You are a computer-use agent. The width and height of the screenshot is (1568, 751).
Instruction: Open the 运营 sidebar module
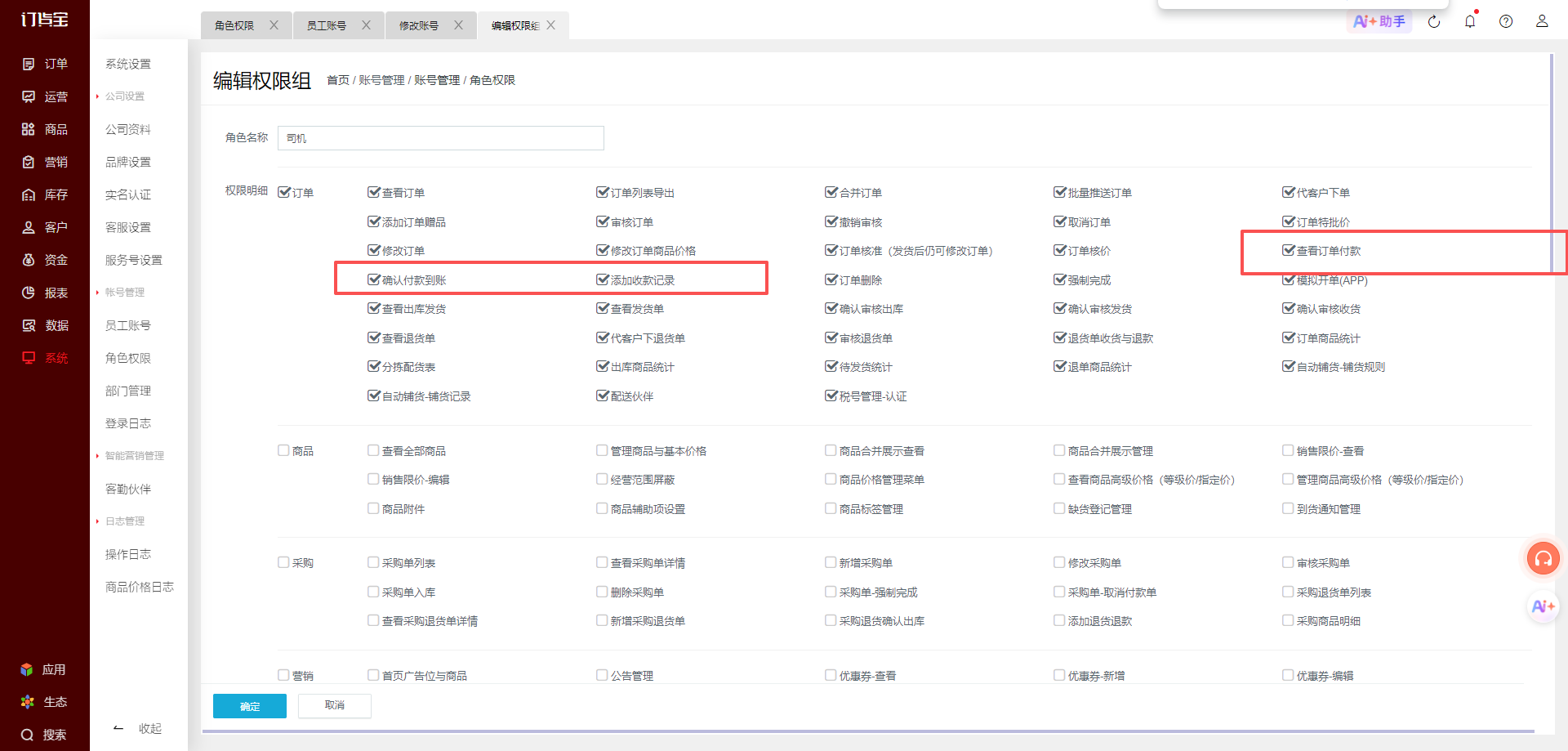(45, 96)
